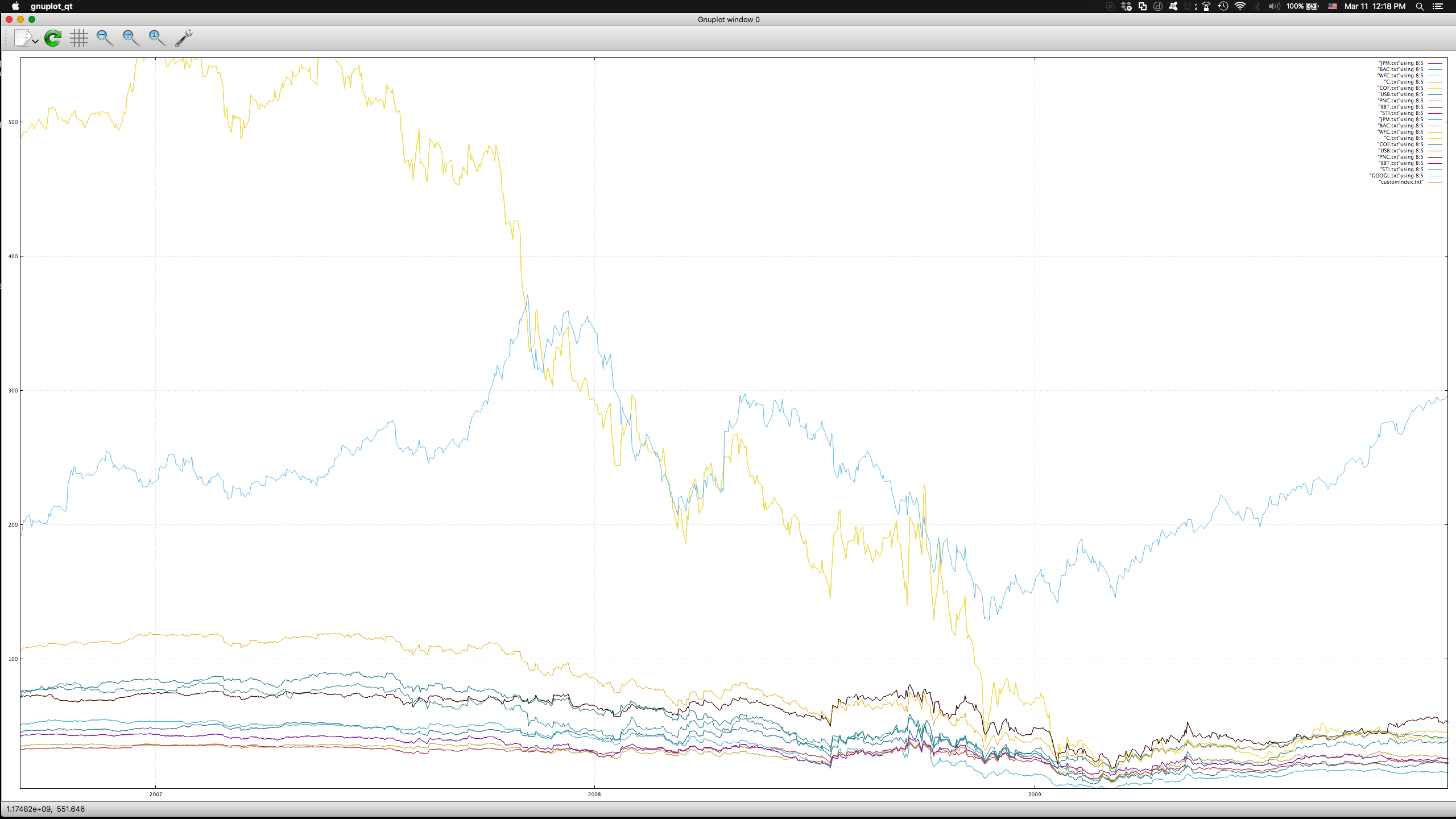Toggle grid lines with the grid icon
The image size is (1456, 819).
pyautogui.click(x=79, y=38)
